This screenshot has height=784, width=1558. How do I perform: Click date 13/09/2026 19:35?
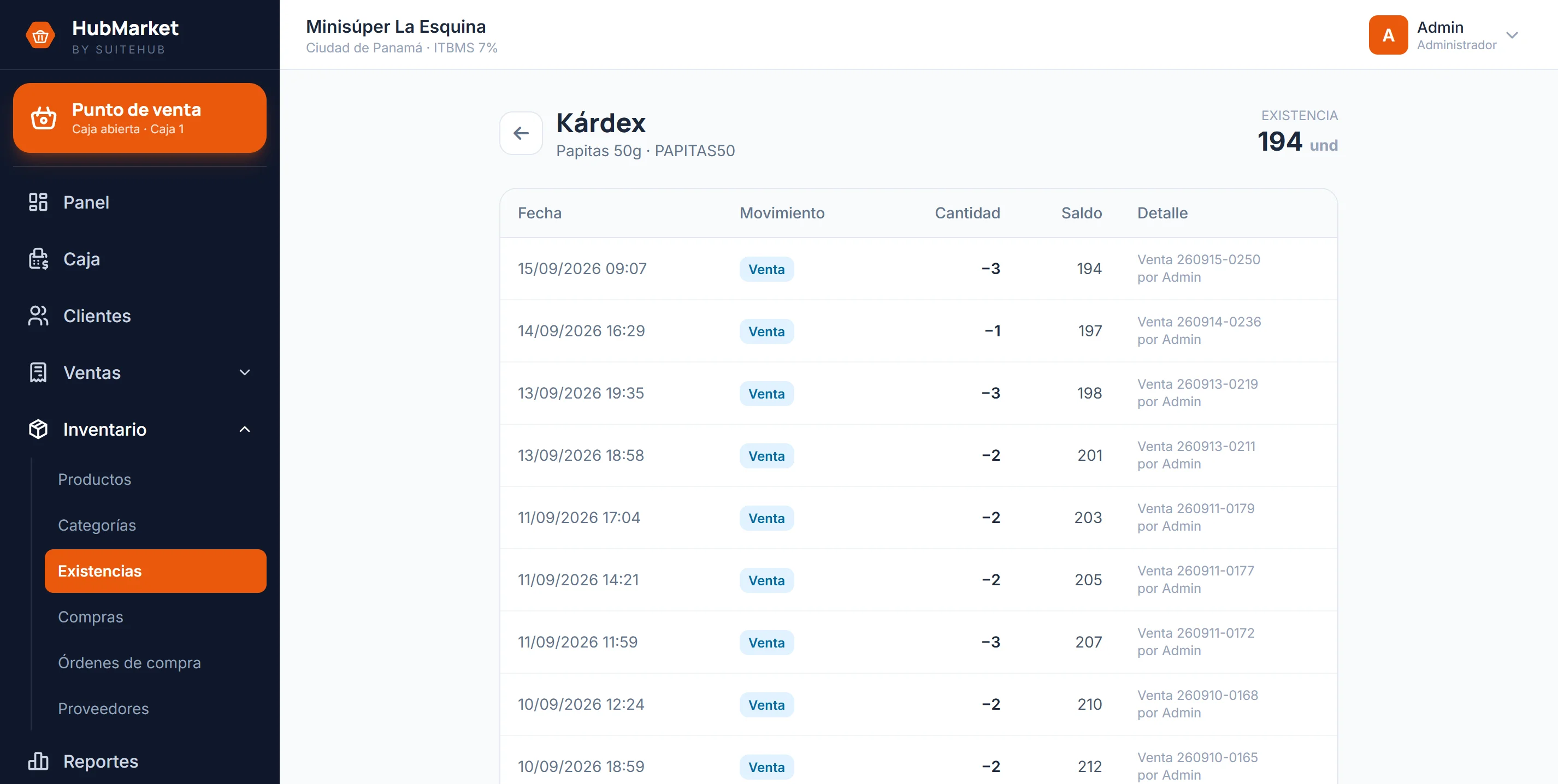(581, 393)
